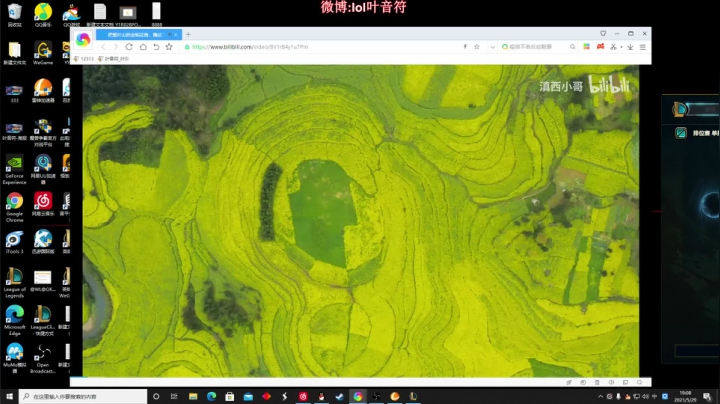The height and width of the screenshot is (404, 720).
Task: Select the iTools 3 desktop shortcut
Action: pyautogui.click(x=15, y=242)
